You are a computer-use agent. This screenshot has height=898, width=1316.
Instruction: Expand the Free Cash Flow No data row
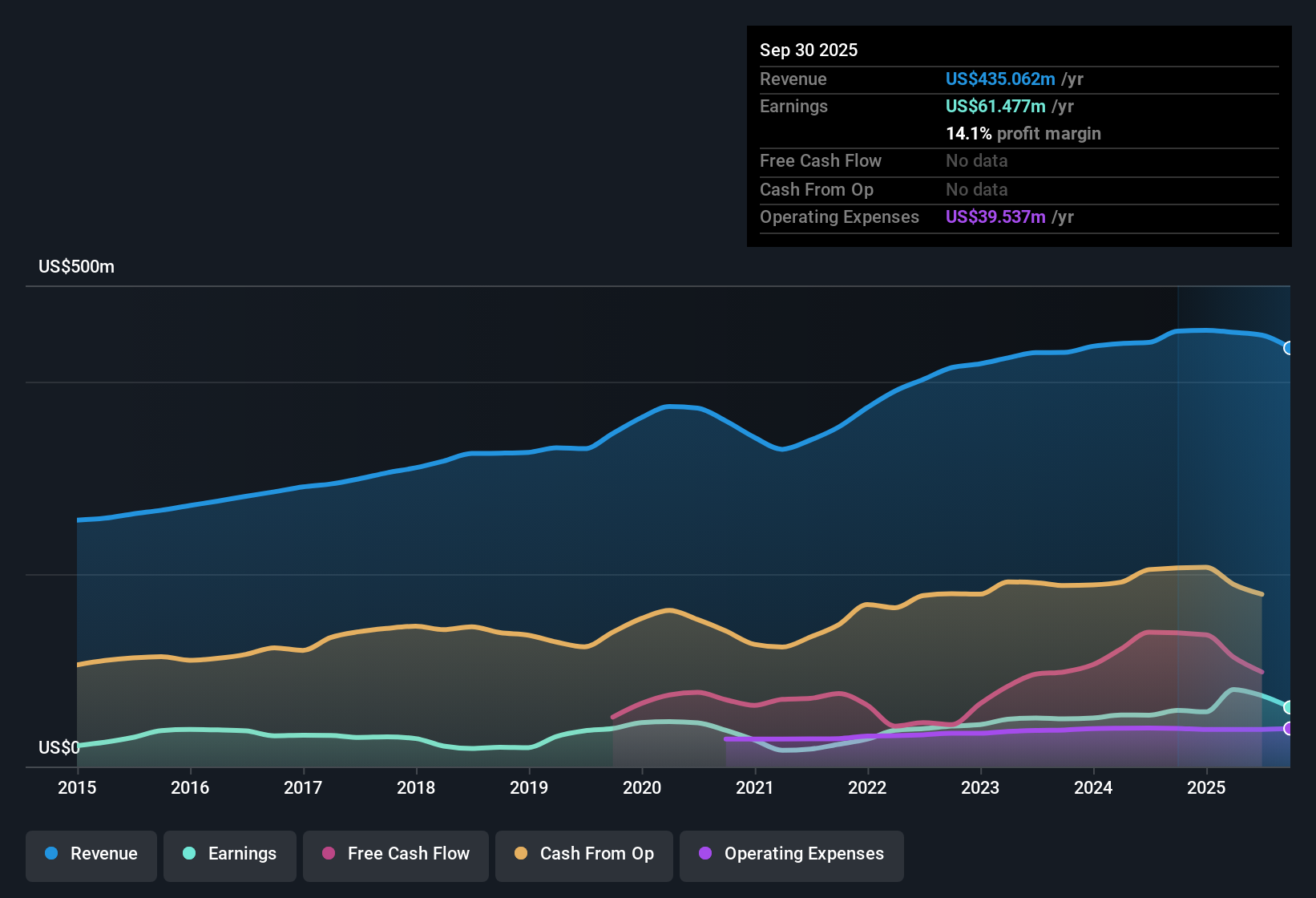[x=976, y=161]
